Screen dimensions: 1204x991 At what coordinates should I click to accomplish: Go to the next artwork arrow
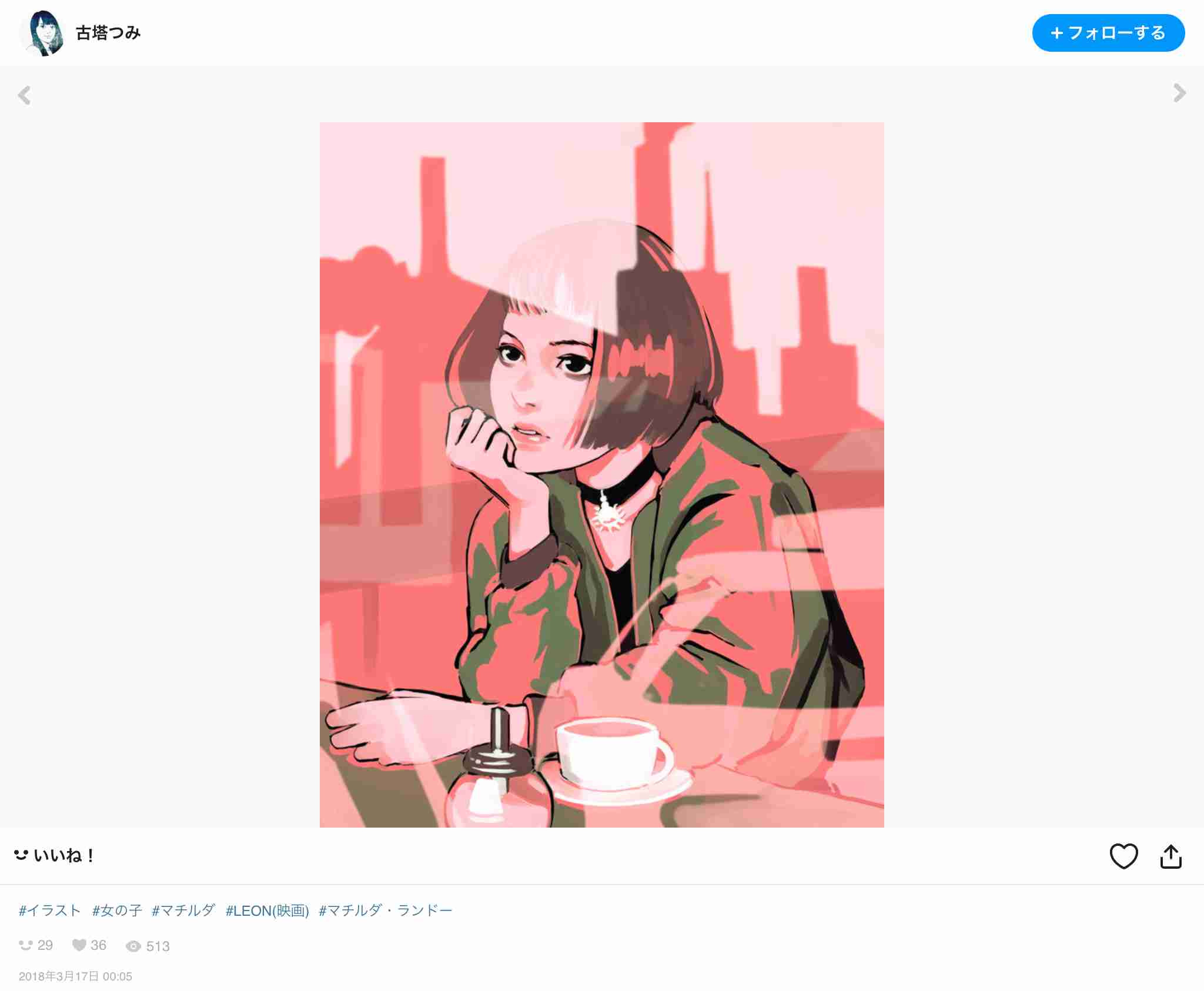point(1179,93)
